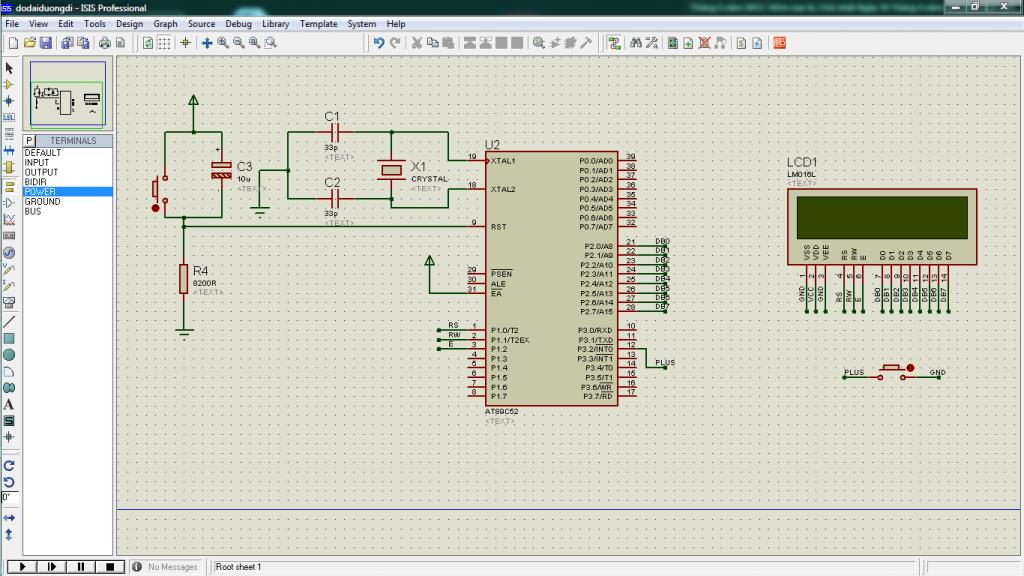Click the Rotate Clockwise icon

(x=9, y=465)
